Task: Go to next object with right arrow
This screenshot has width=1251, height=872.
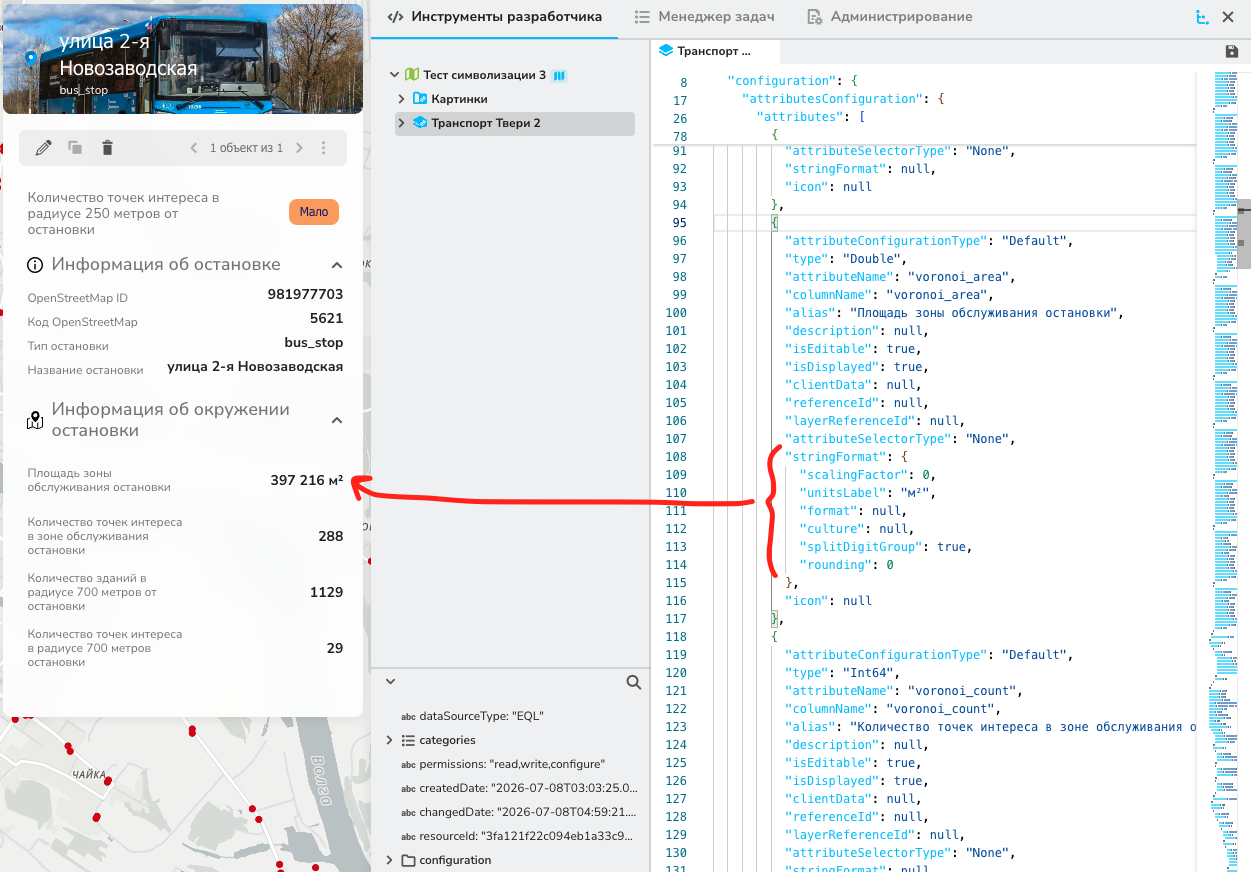Action: 299,148
